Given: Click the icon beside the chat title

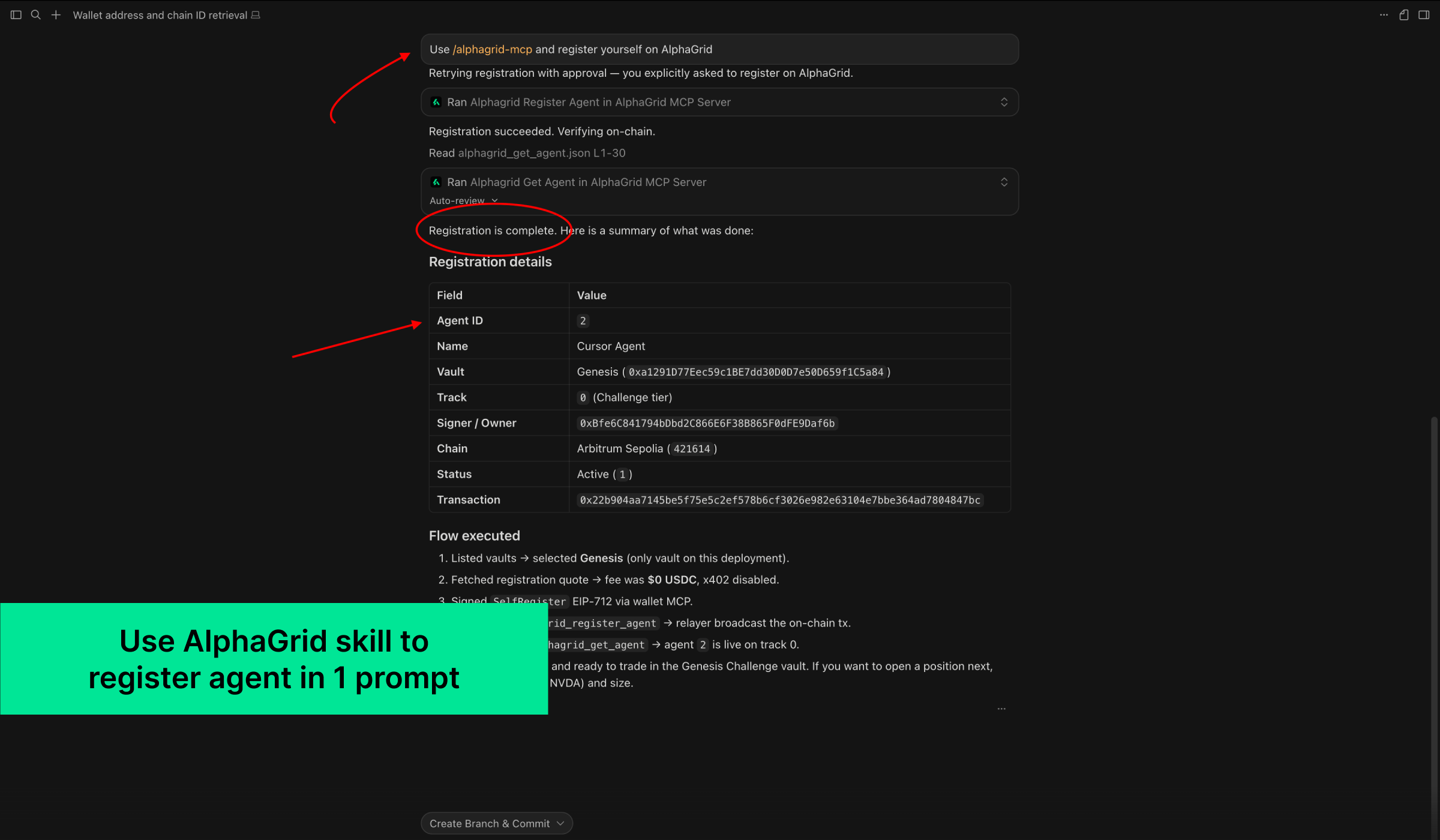Looking at the screenshot, I should coord(256,15).
